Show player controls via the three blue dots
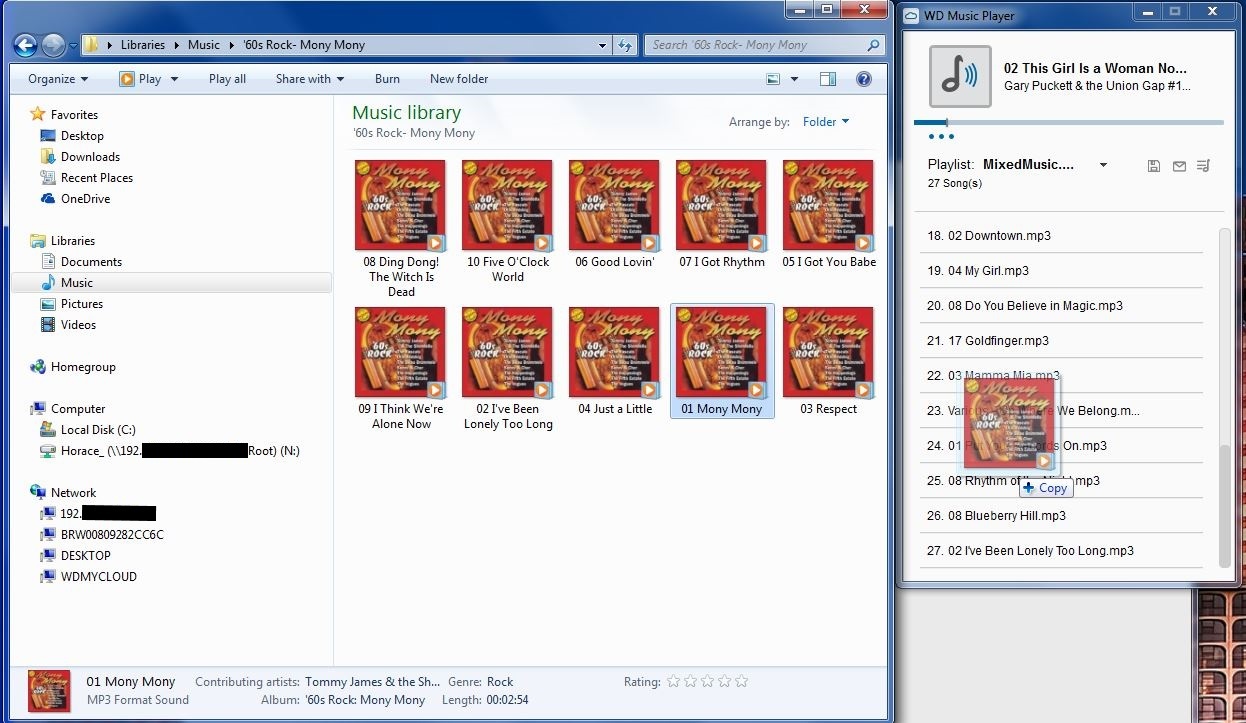Image resolution: width=1246 pixels, height=723 pixels. pos(941,136)
